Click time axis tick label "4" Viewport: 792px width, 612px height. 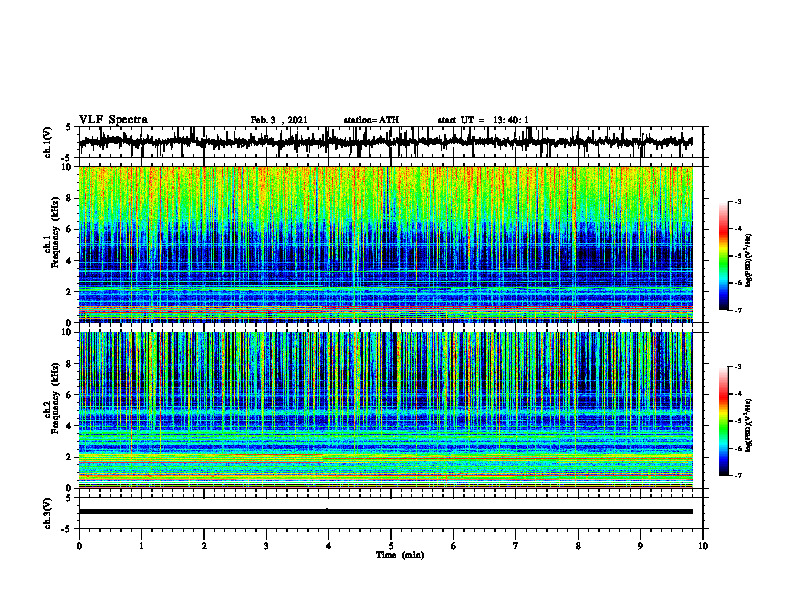329,546
